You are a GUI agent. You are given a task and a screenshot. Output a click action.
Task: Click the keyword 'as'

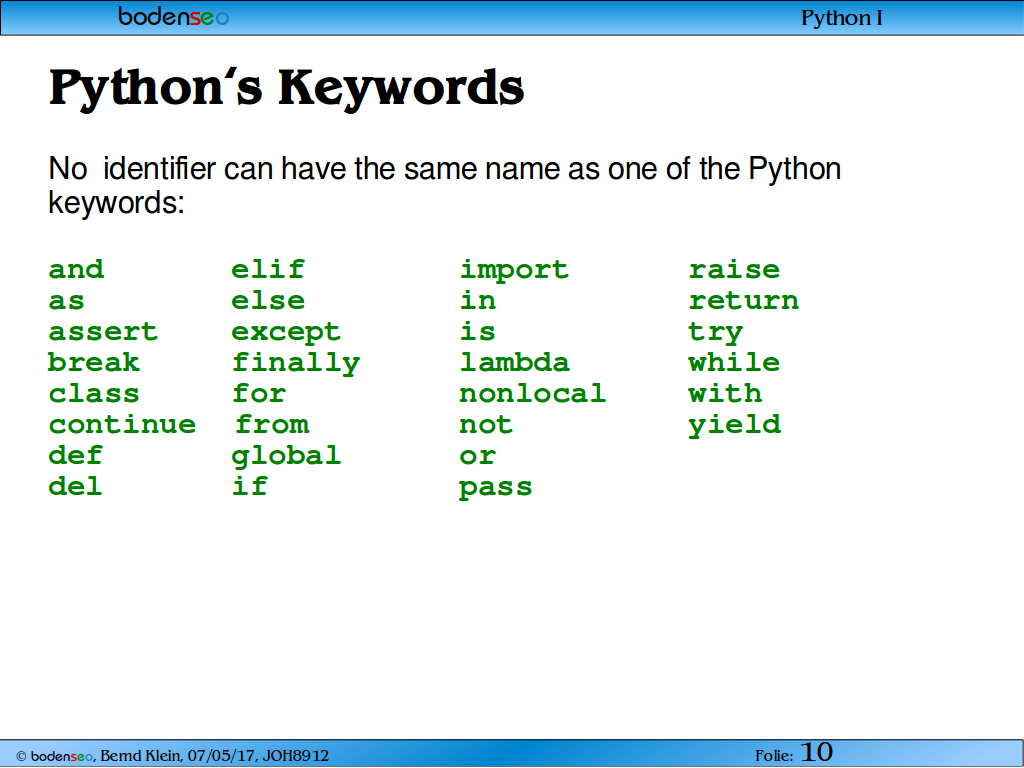point(67,301)
